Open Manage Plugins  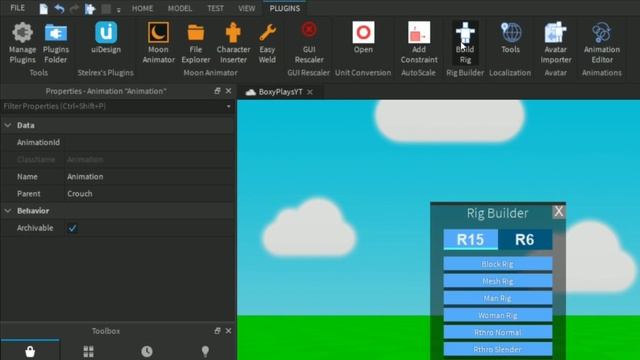pyautogui.click(x=22, y=43)
